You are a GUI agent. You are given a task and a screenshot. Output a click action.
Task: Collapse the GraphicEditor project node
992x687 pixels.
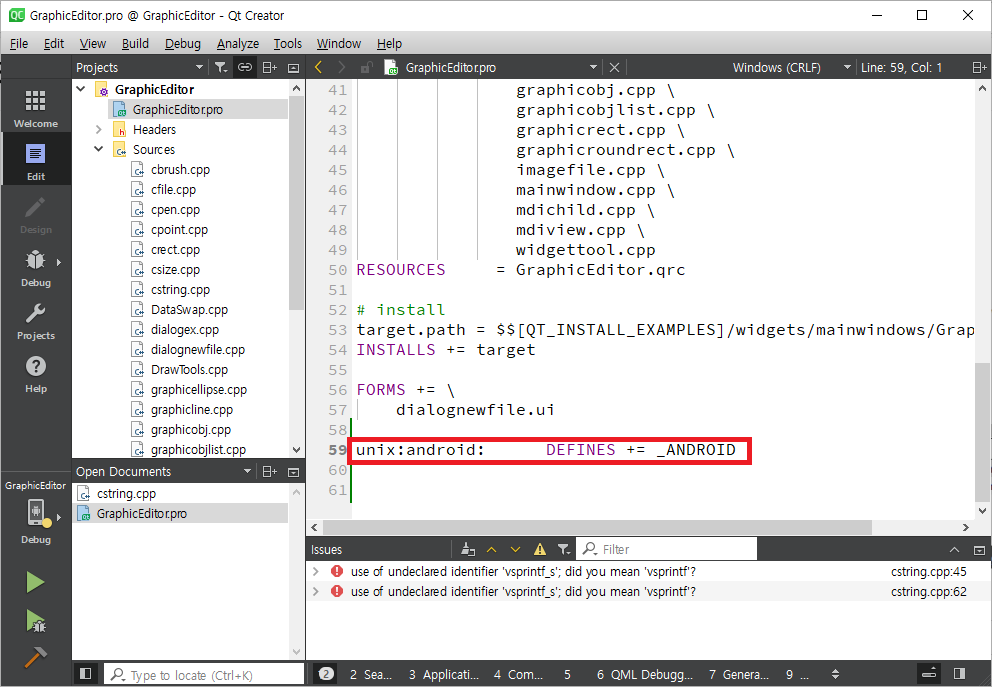pyautogui.click(x=81, y=89)
